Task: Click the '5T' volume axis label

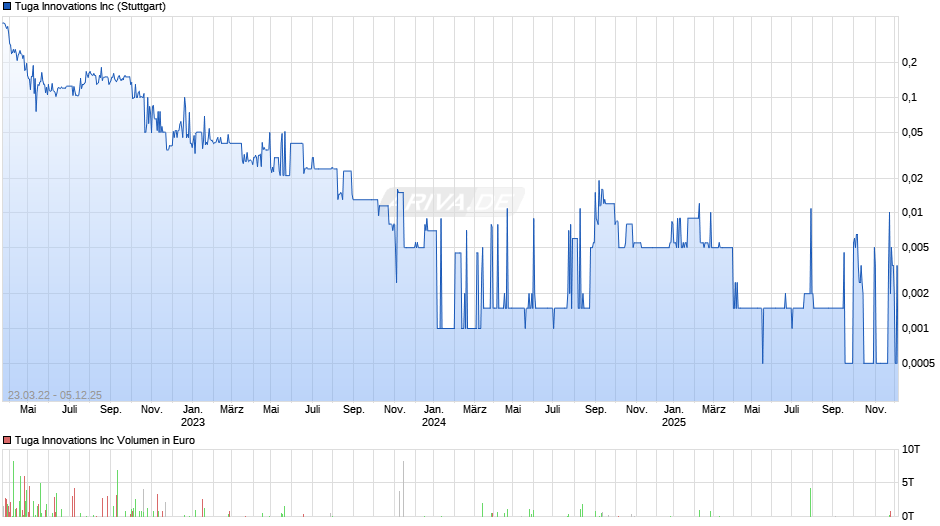Action: 908,482
